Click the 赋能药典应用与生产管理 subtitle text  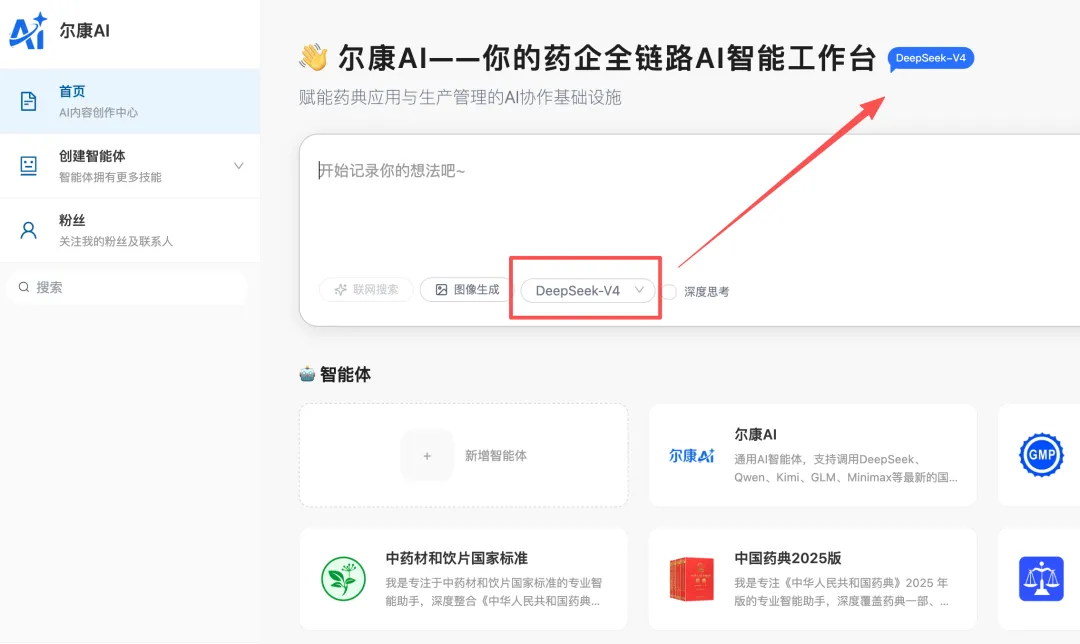[460, 97]
